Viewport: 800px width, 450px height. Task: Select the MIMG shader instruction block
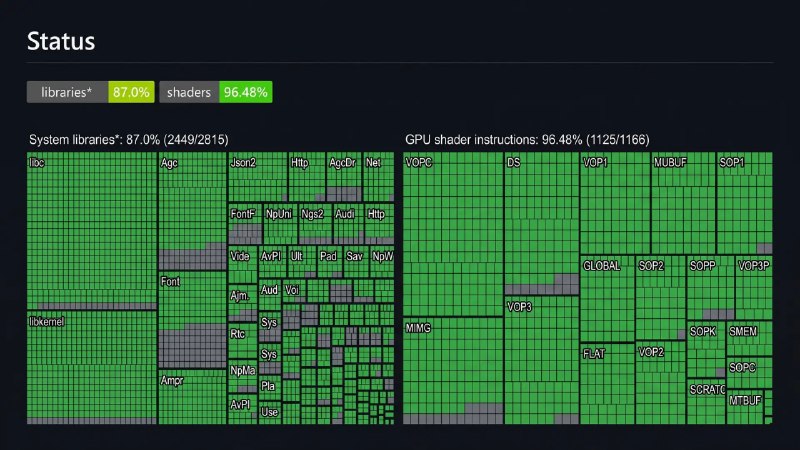(x=453, y=371)
